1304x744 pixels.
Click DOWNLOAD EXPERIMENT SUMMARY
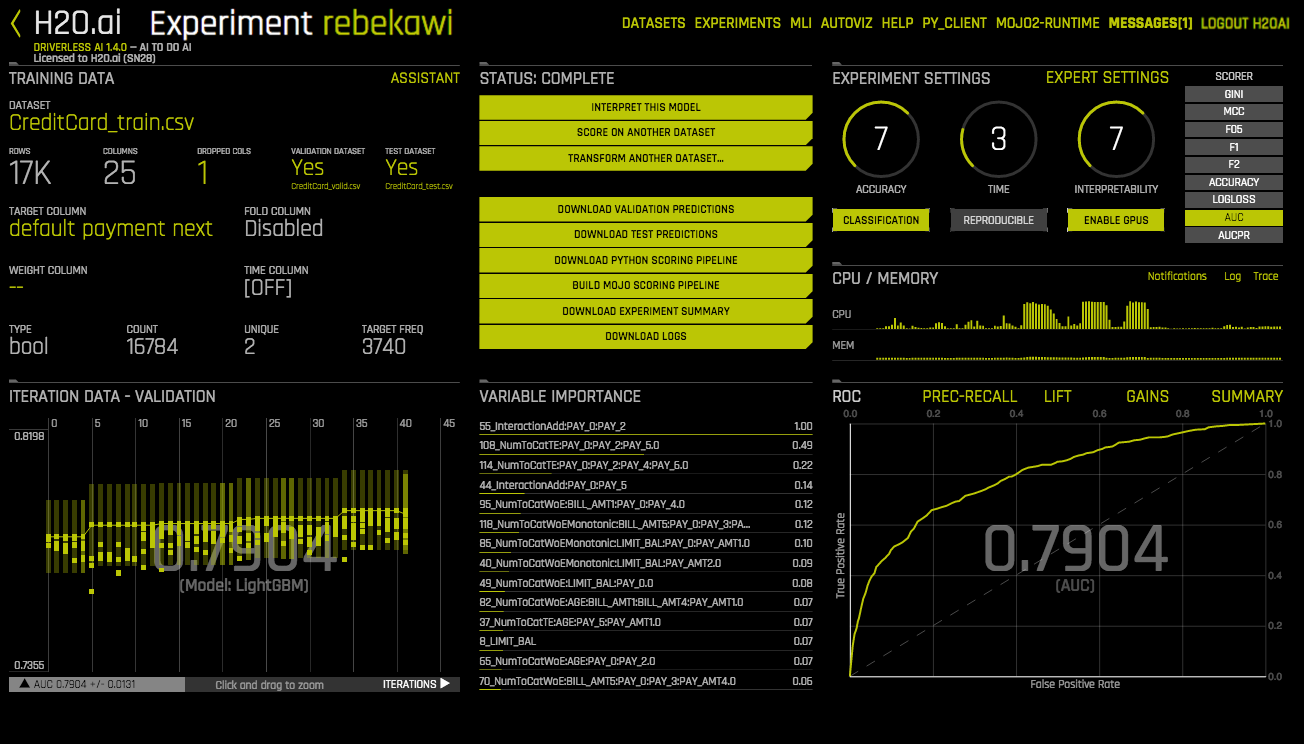pos(646,311)
